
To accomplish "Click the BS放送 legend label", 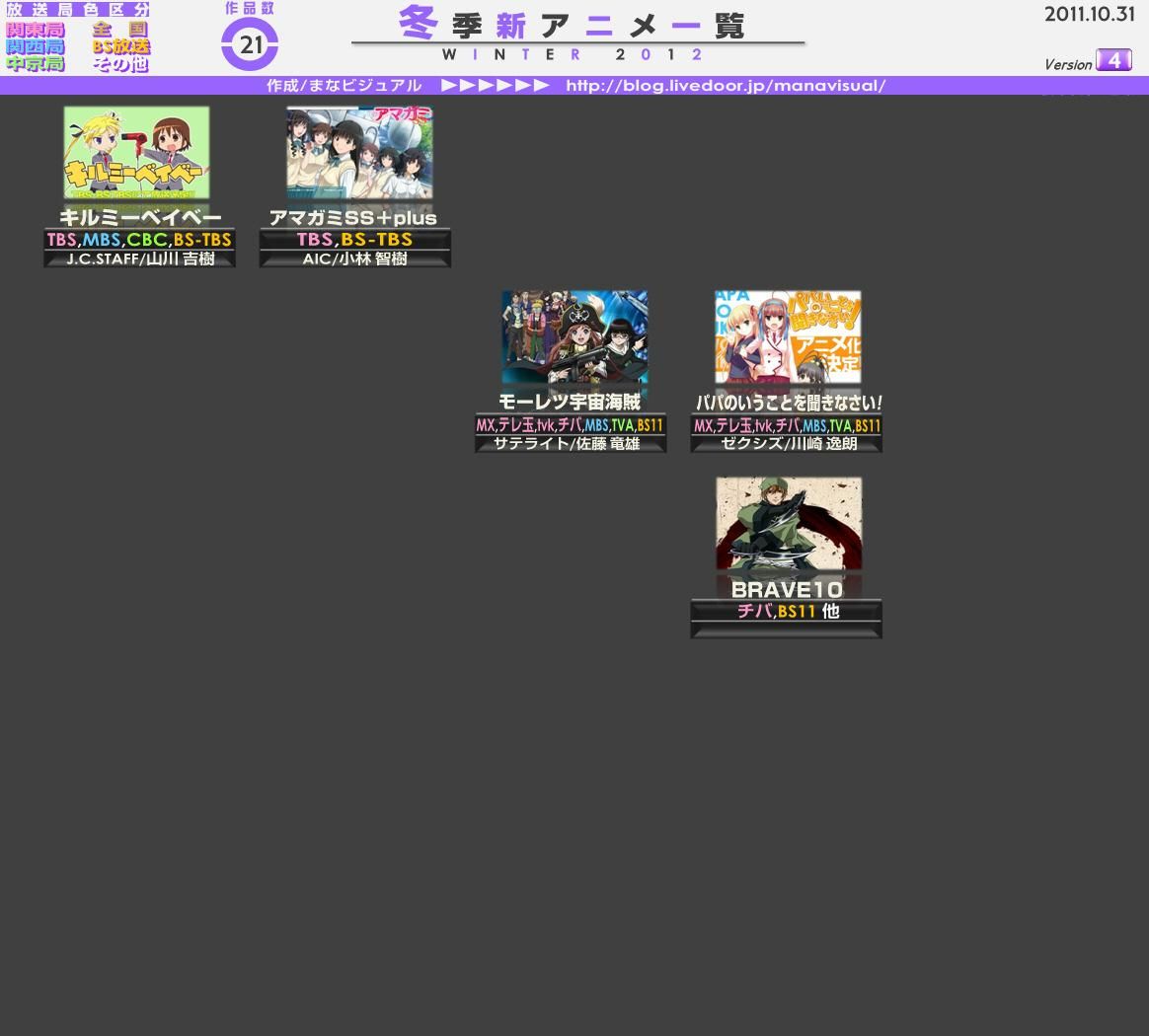I will [x=120, y=46].
